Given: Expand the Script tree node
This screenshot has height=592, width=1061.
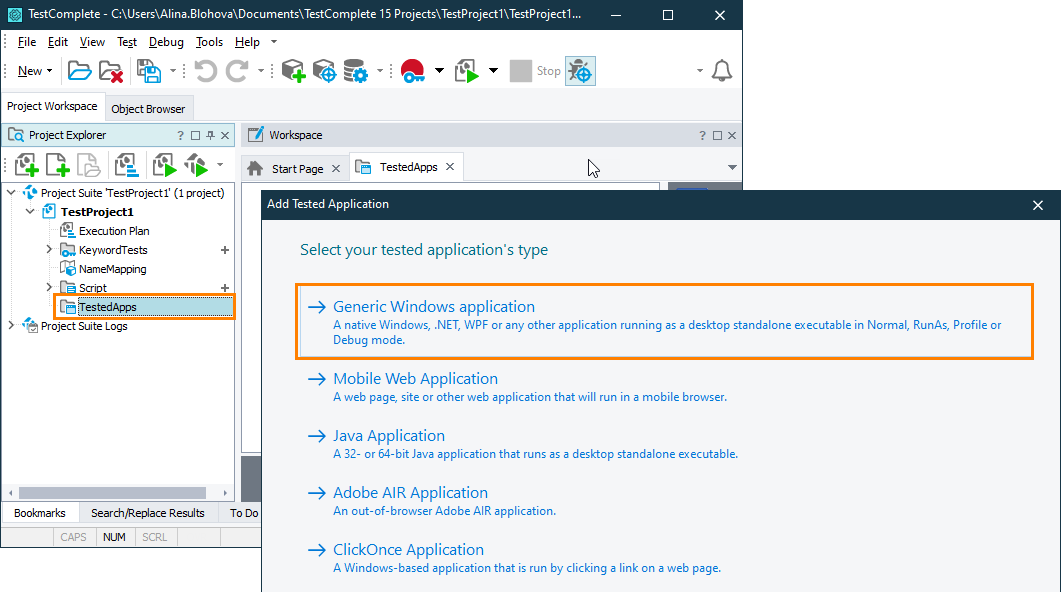Looking at the screenshot, I should (47, 287).
